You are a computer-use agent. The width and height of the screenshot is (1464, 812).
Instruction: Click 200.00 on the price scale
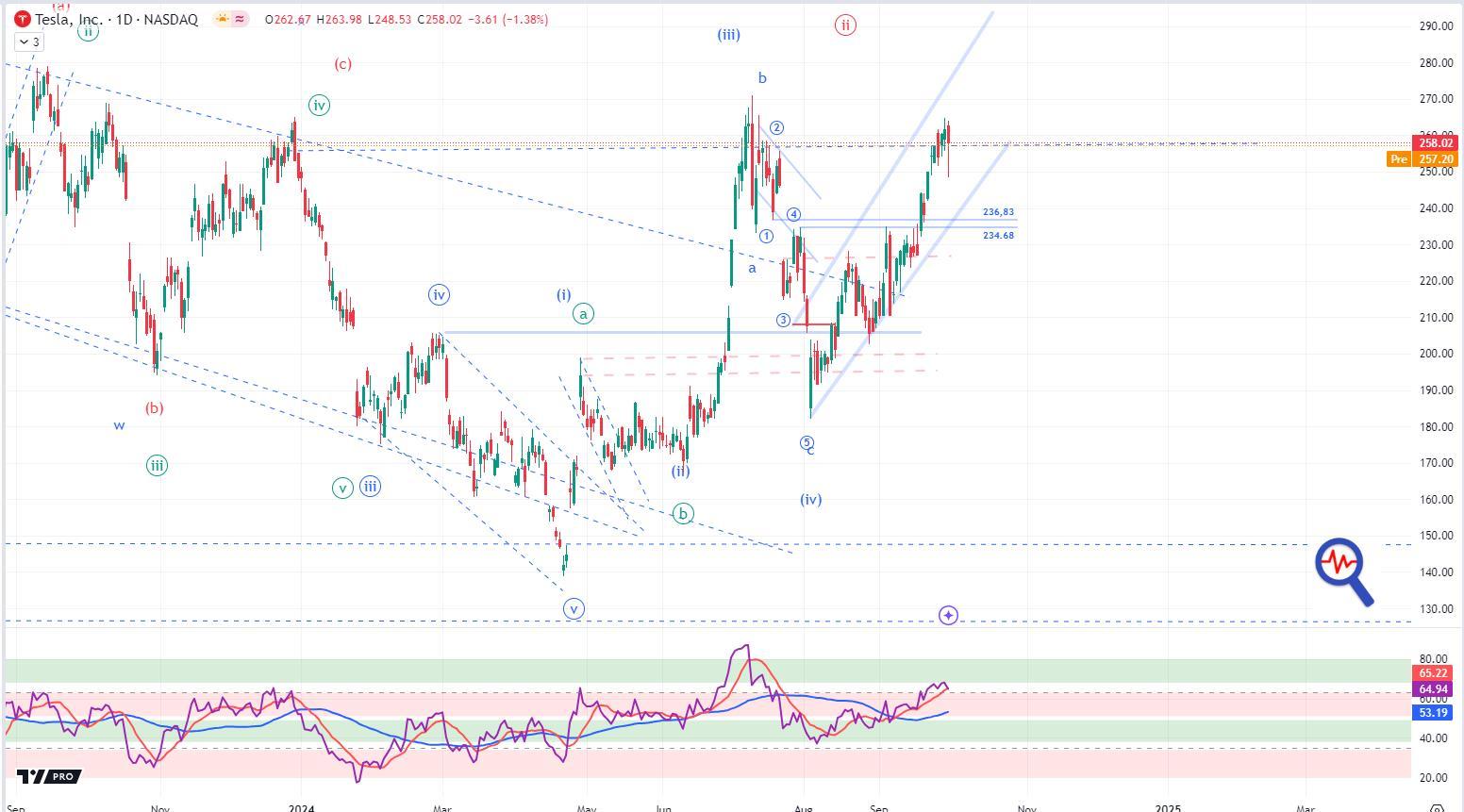tap(1435, 354)
